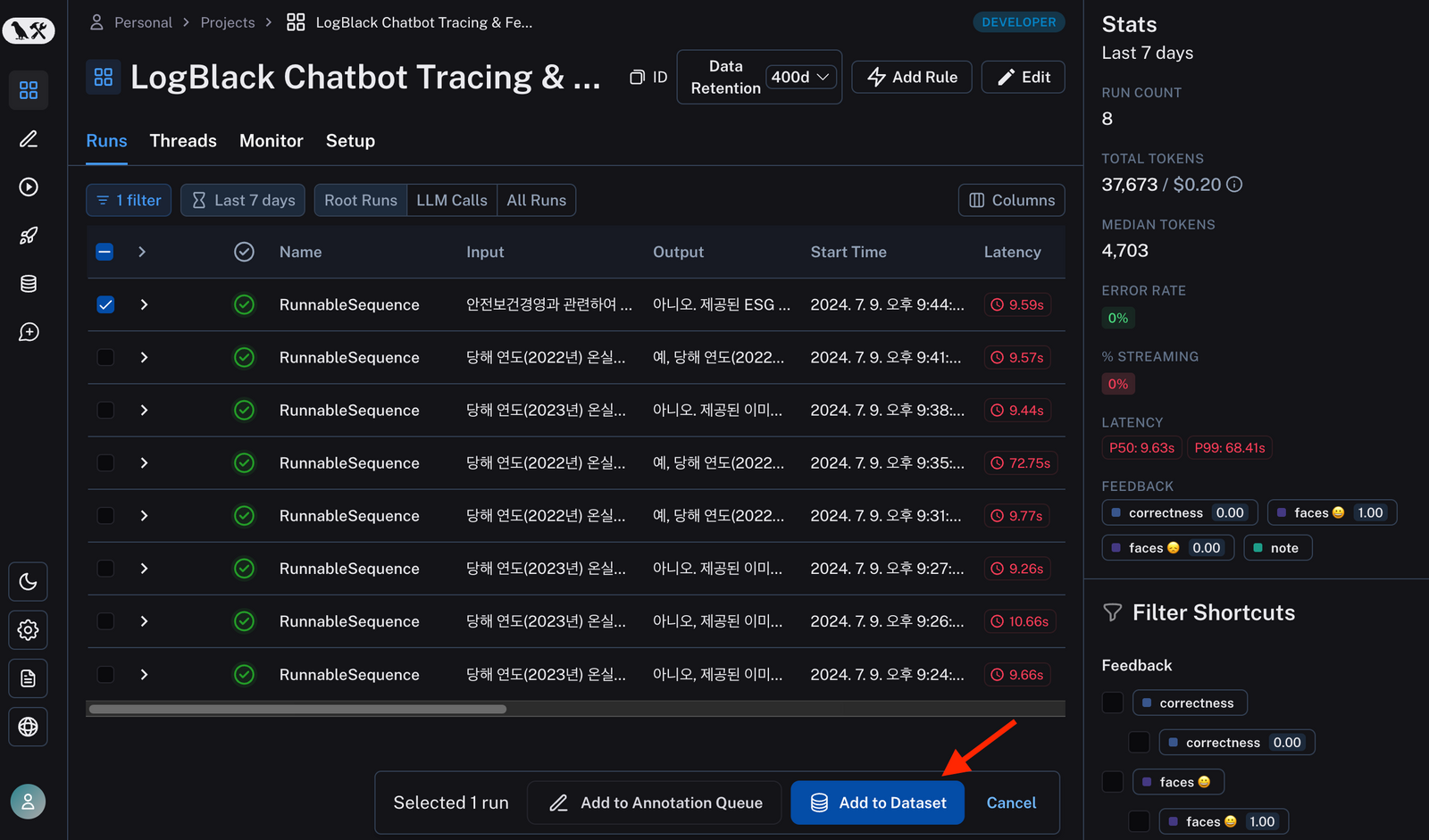This screenshot has width=1429, height=840.
Task: Enable the faces 1.00 filter checkbox
Action: tap(1139, 821)
